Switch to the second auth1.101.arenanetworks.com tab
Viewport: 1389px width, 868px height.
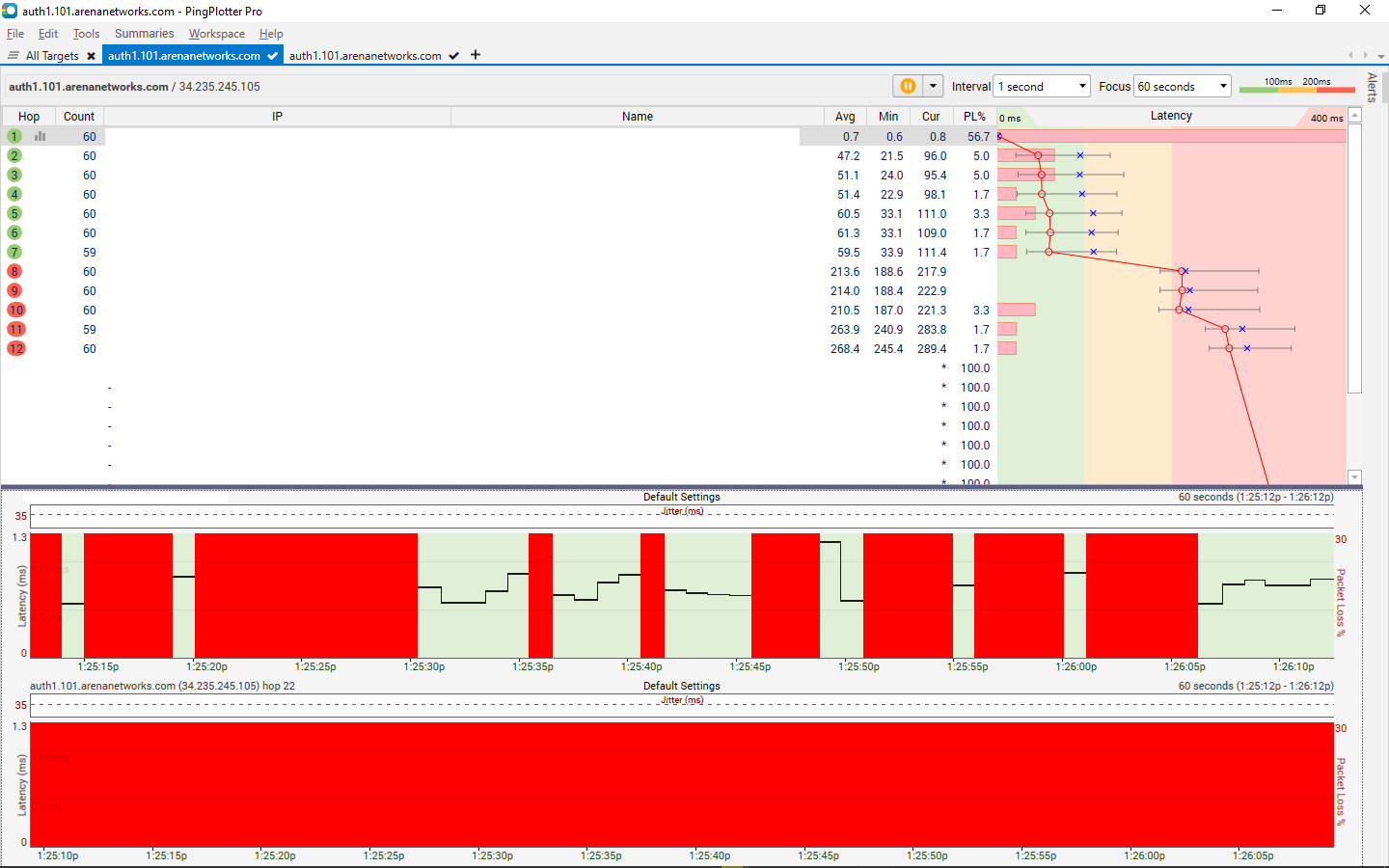(365, 56)
